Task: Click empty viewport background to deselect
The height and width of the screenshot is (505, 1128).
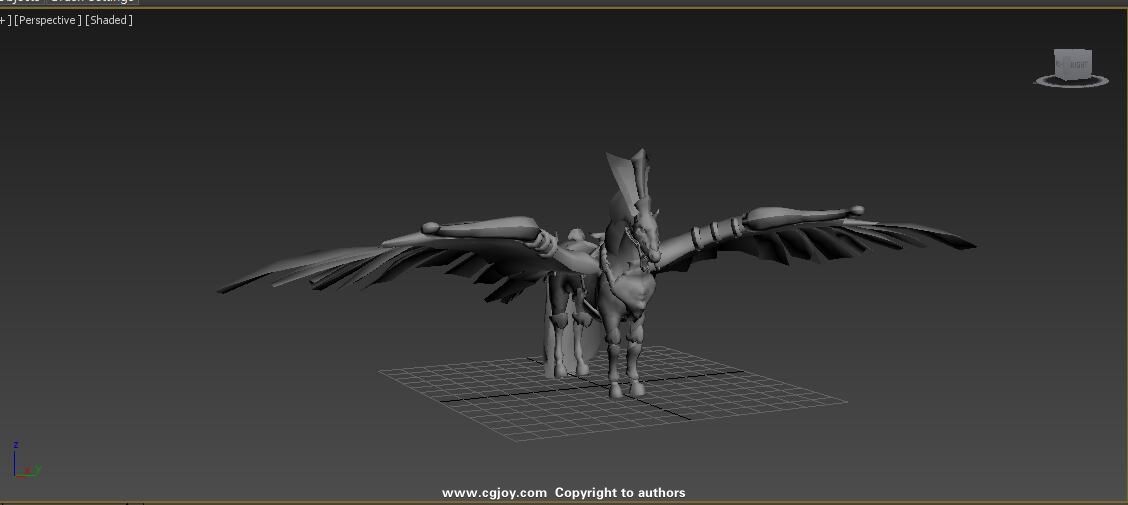Action: [200, 400]
